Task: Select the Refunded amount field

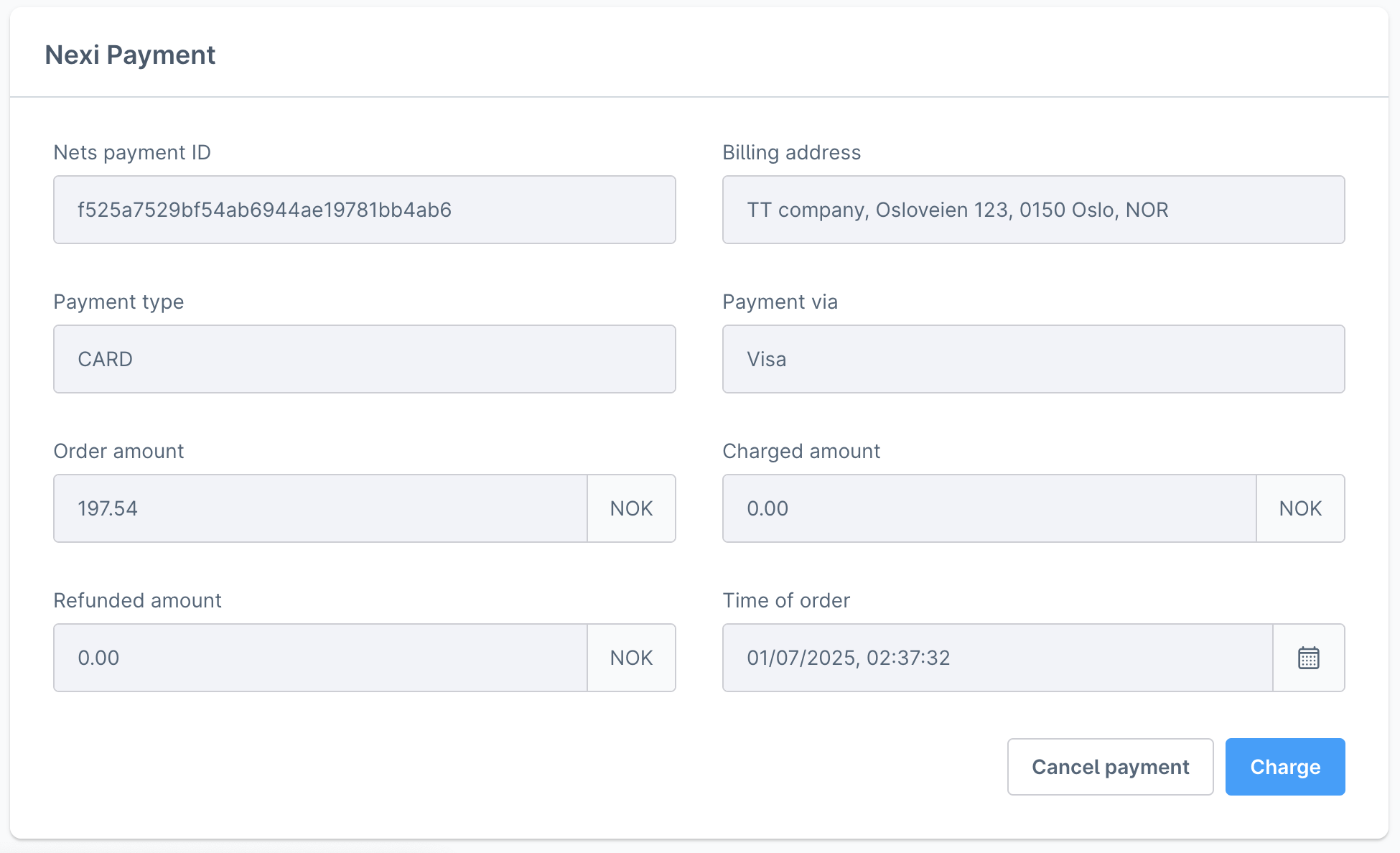Action: click(319, 658)
